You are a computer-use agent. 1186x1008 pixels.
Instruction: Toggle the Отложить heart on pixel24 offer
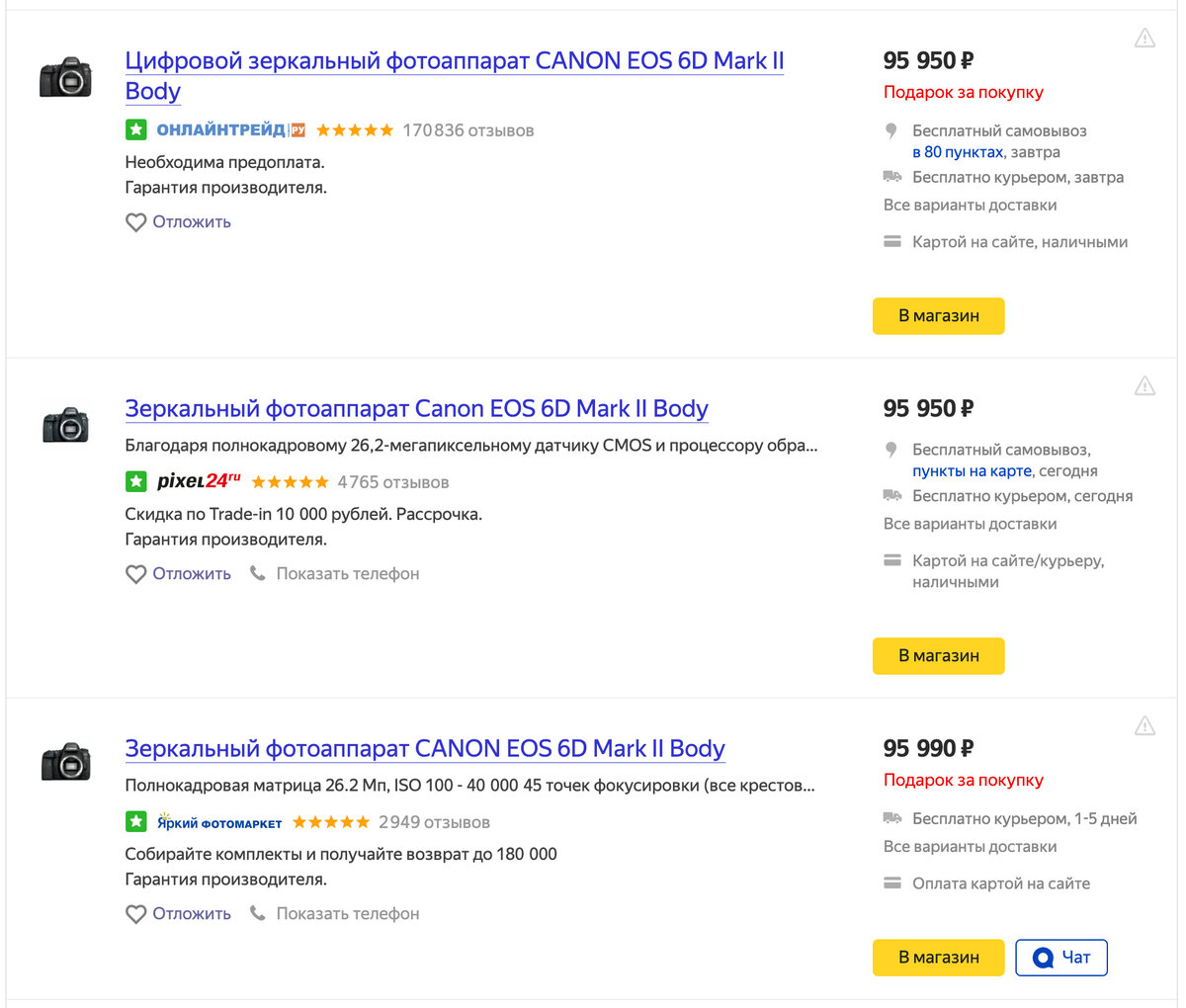click(136, 574)
